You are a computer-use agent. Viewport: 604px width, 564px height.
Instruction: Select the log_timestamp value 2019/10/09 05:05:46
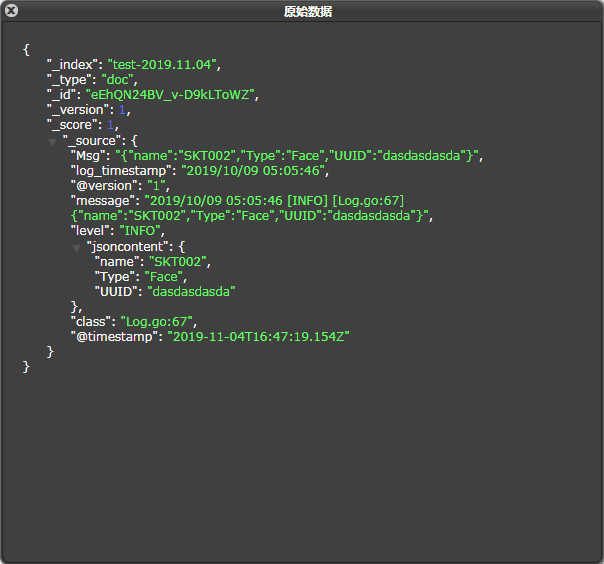(x=253, y=171)
